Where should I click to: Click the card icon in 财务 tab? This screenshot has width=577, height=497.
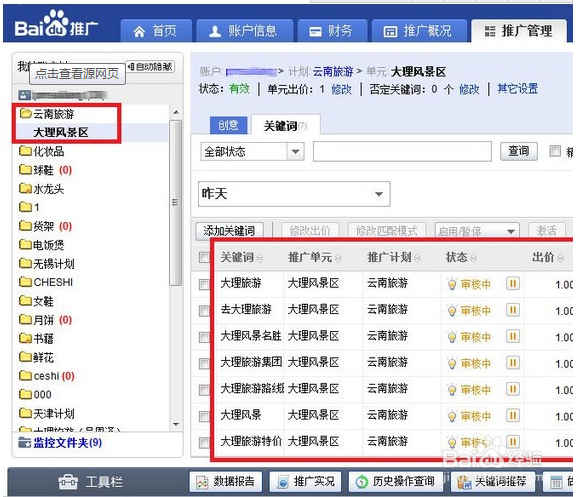pyautogui.click(x=315, y=32)
